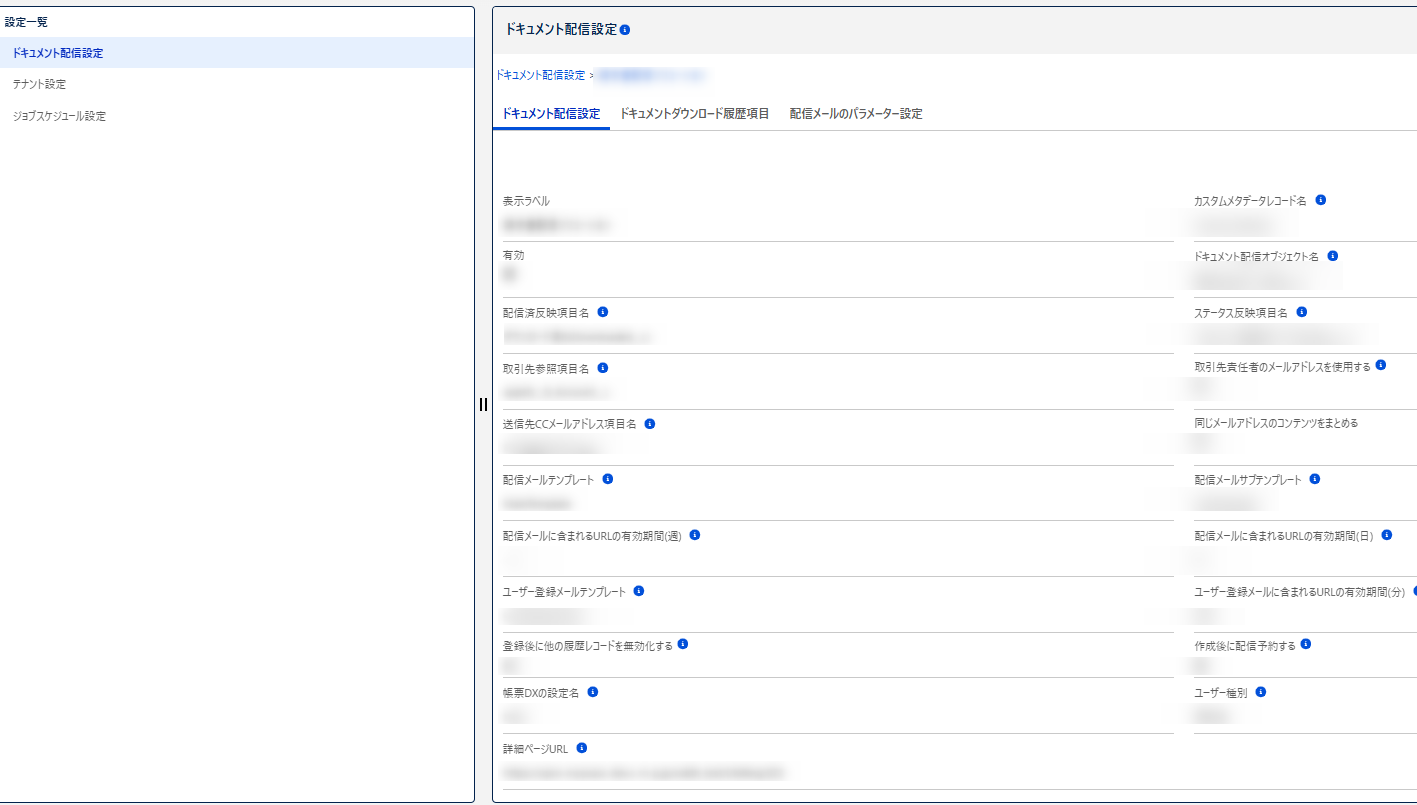Click info icon next to 取引先参照項目名
This screenshot has width=1417, height=805.
[x=602, y=368]
